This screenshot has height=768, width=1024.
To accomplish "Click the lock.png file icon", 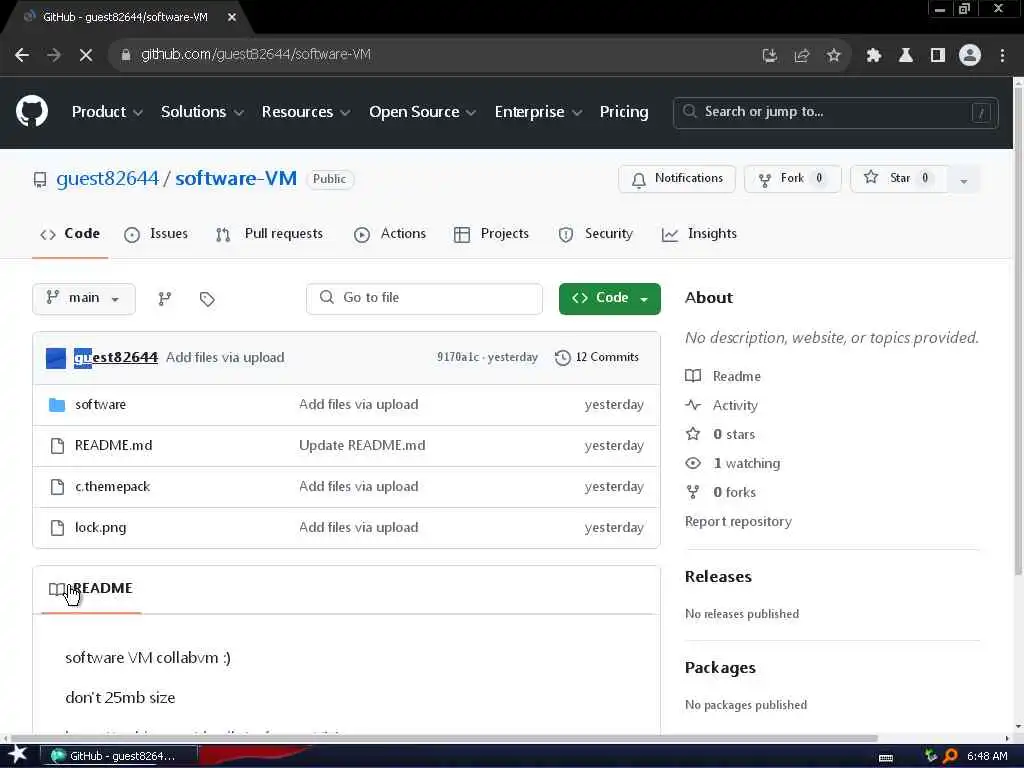I will [x=57, y=528].
